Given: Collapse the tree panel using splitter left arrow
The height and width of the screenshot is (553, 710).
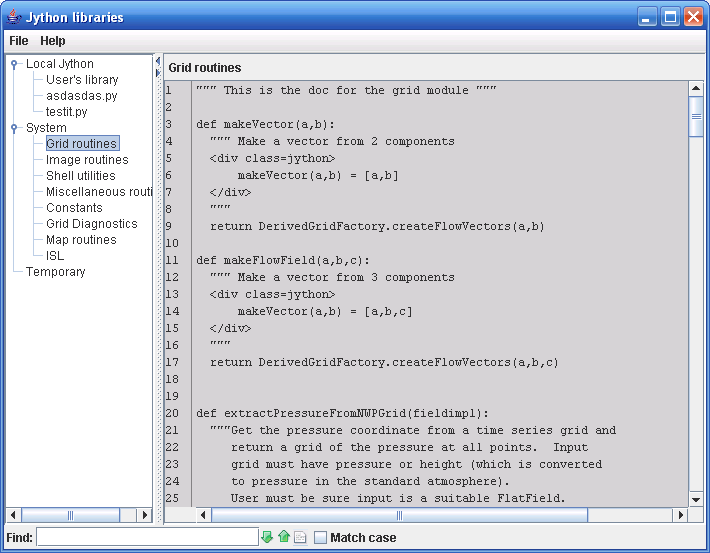Looking at the screenshot, I should (x=157, y=61).
